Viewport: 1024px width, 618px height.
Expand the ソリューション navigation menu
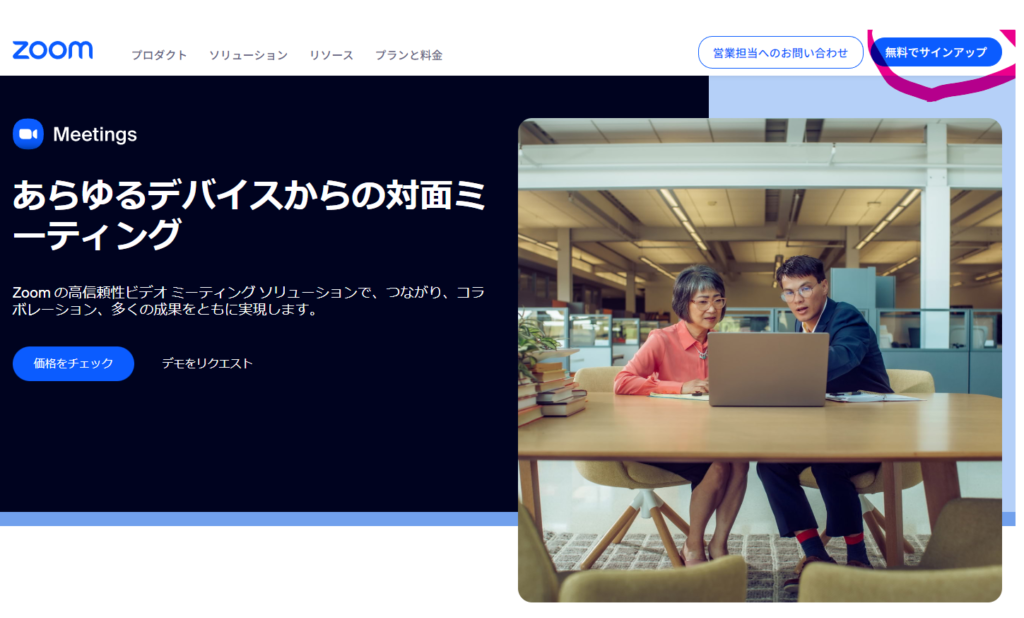(248, 55)
